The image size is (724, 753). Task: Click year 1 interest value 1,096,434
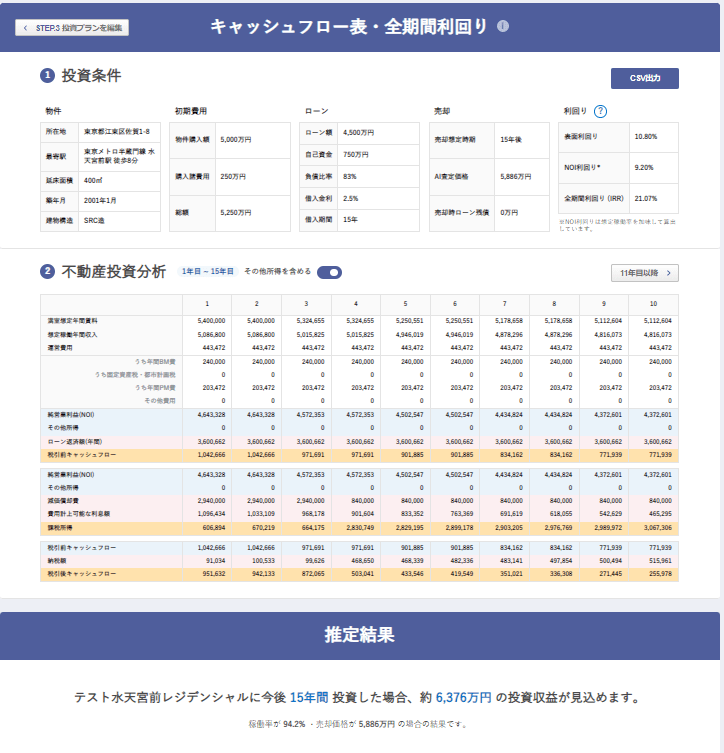[211, 514]
